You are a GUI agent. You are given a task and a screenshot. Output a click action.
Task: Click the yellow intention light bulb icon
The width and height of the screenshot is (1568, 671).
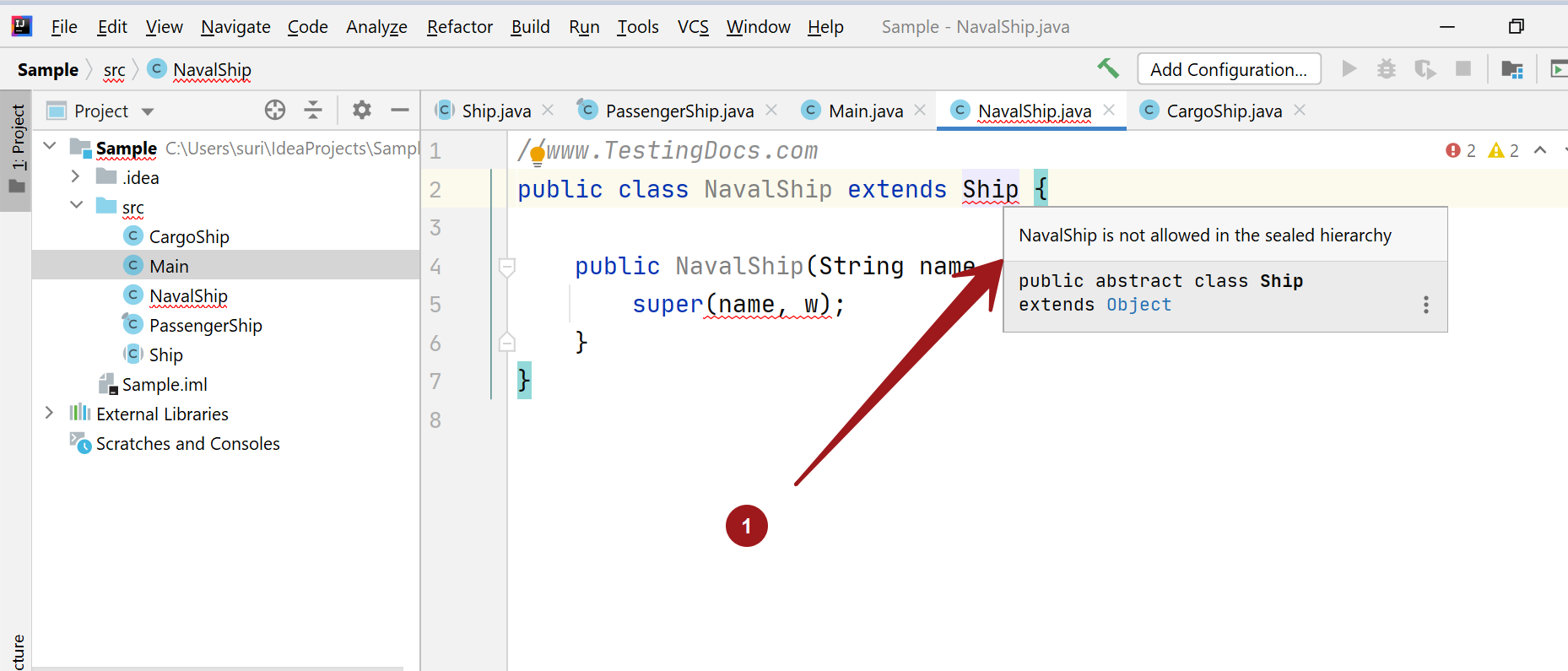(538, 155)
